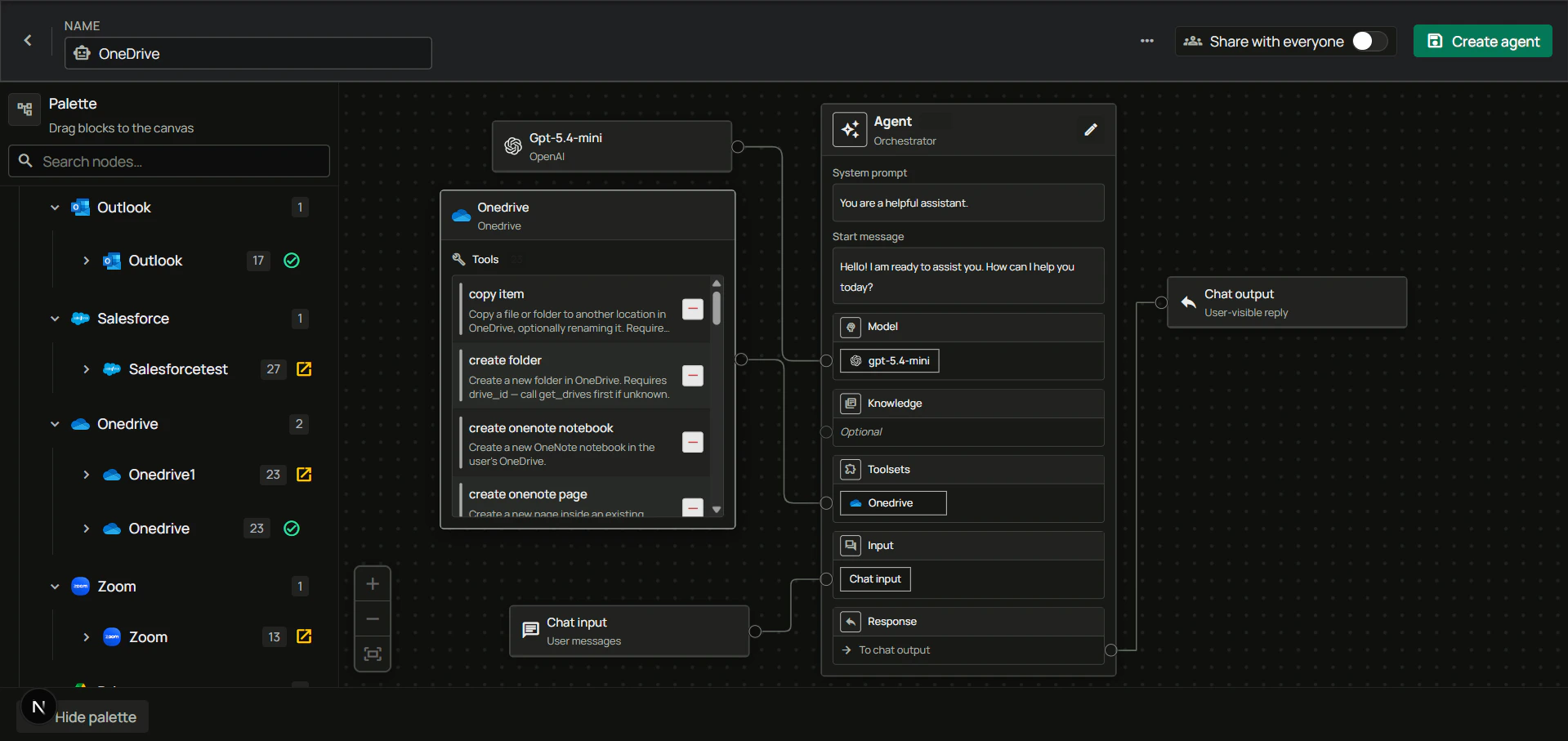
Task: Click the Toolsets icon in the Agent node
Action: pyautogui.click(x=851, y=469)
